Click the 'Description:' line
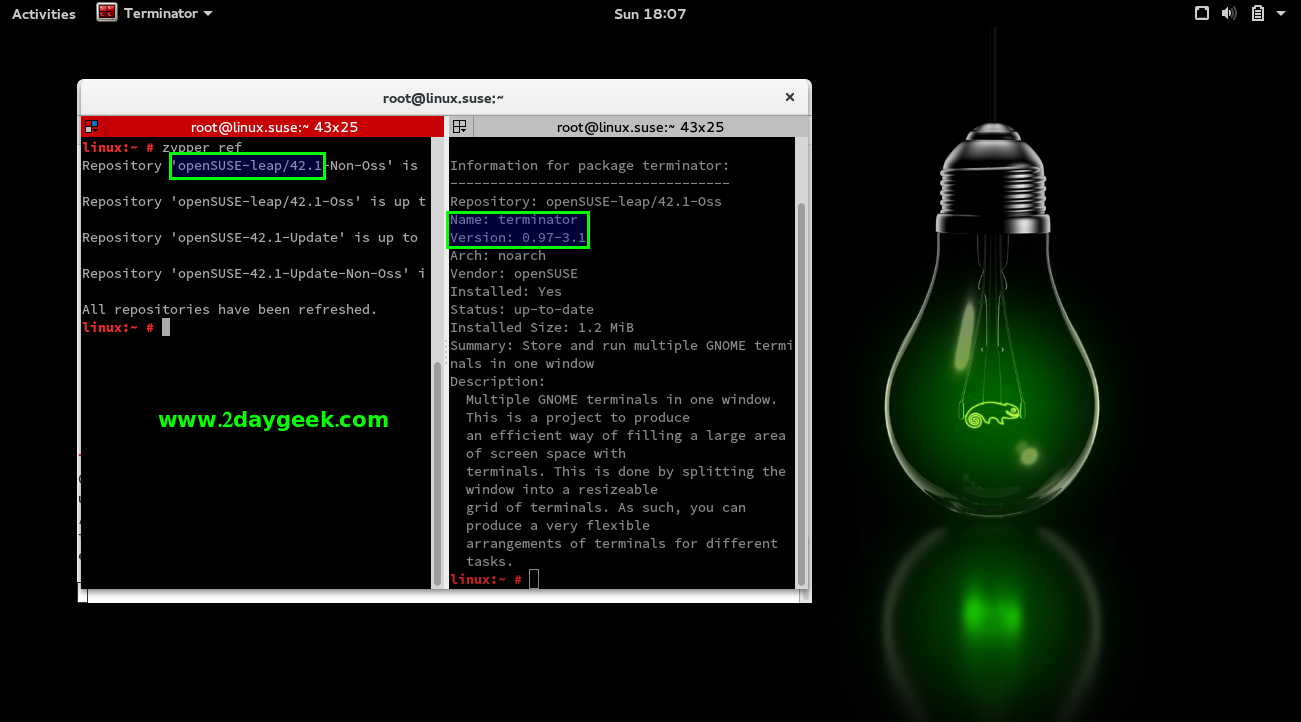Screen dimensions: 1301x722 point(498,381)
